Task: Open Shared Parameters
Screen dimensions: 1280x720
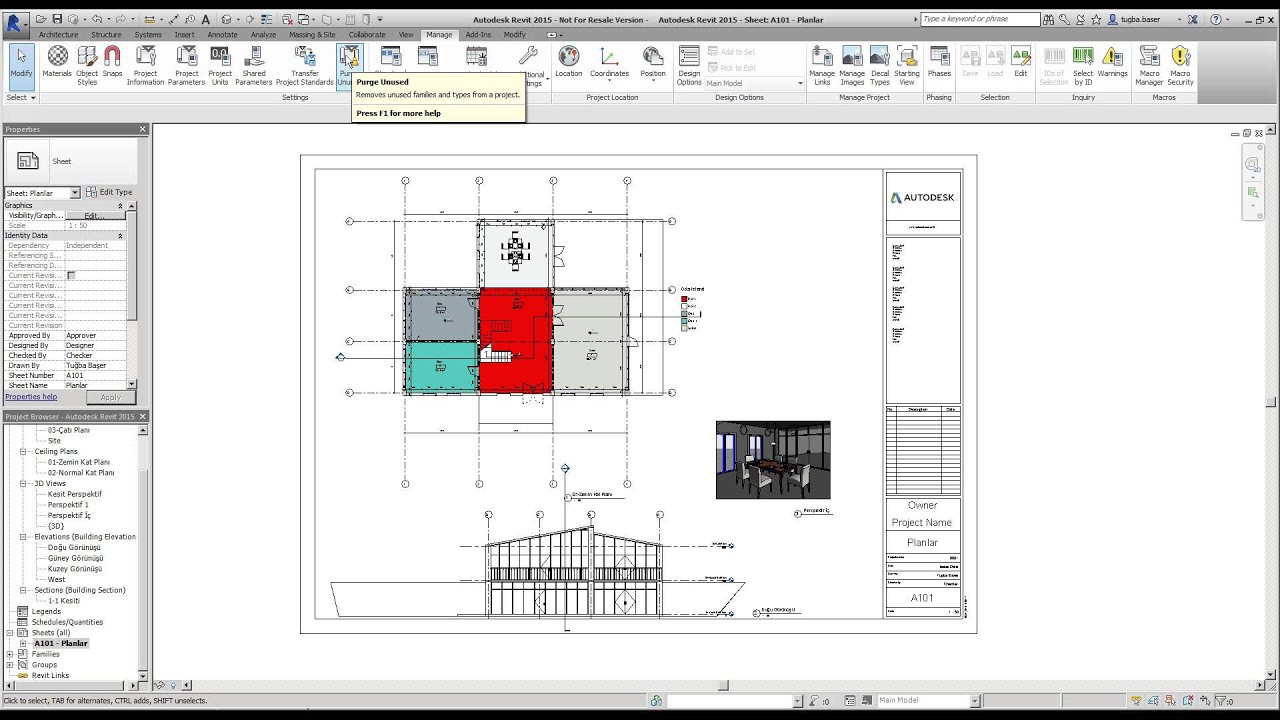Action: tap(254, 65)
